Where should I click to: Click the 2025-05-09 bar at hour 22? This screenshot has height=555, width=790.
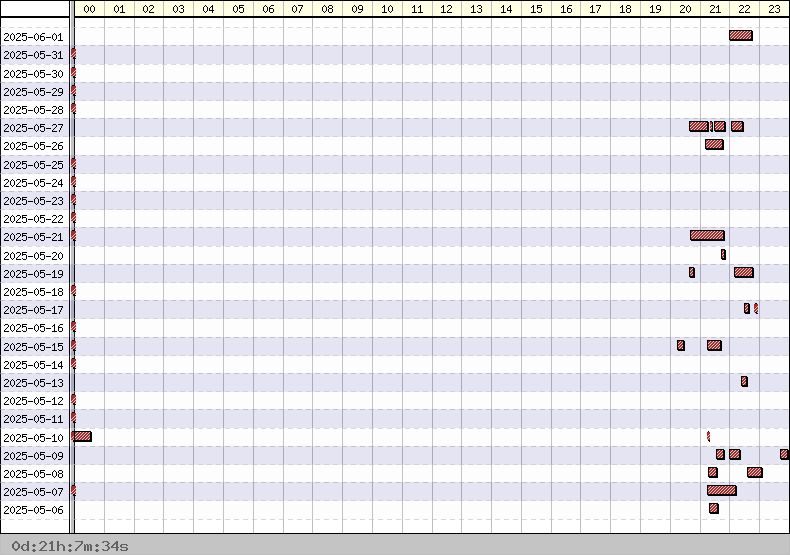pyautogui.click(x=735, y=454)
